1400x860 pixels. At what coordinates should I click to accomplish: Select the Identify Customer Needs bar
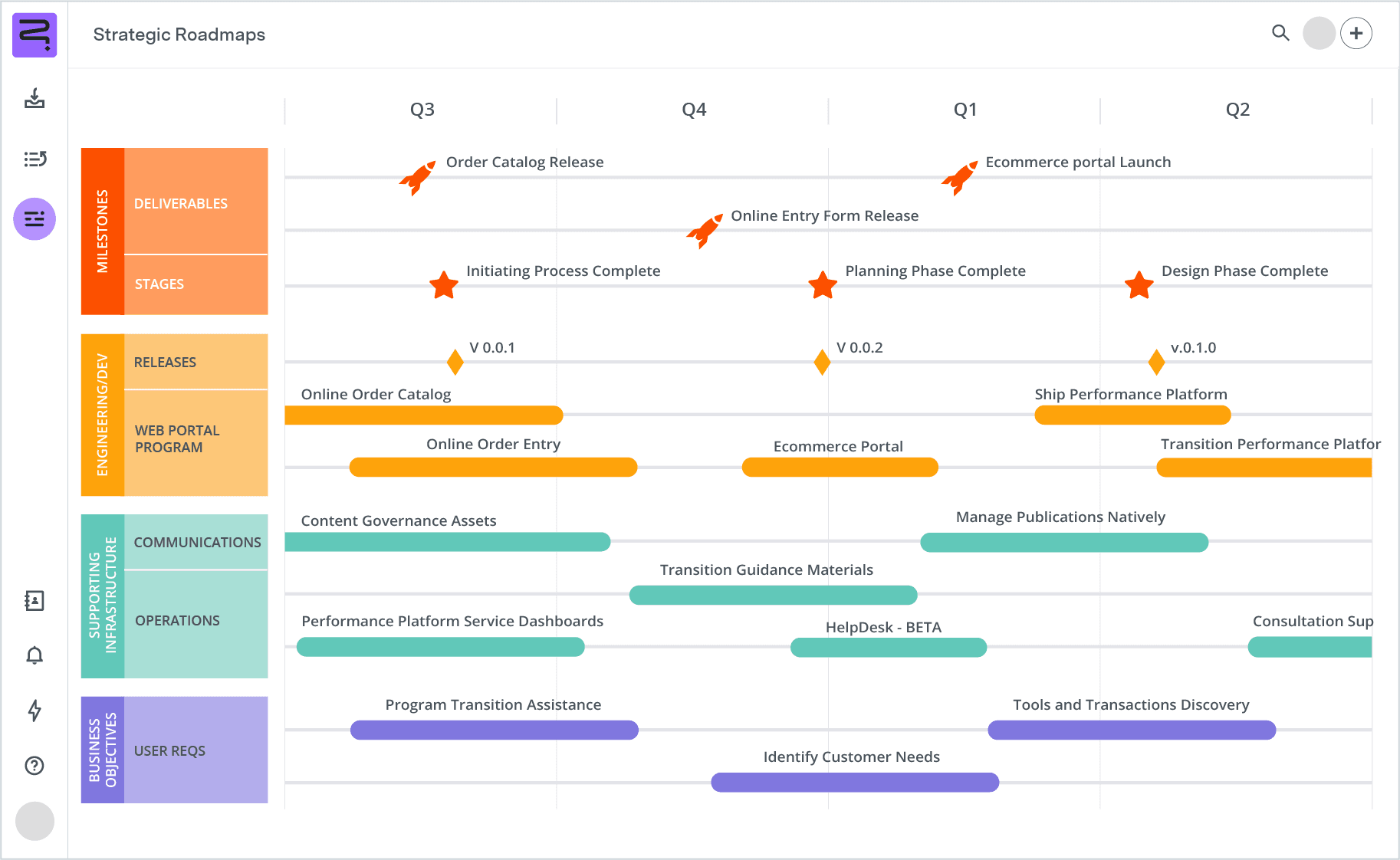tap(854, 782)
